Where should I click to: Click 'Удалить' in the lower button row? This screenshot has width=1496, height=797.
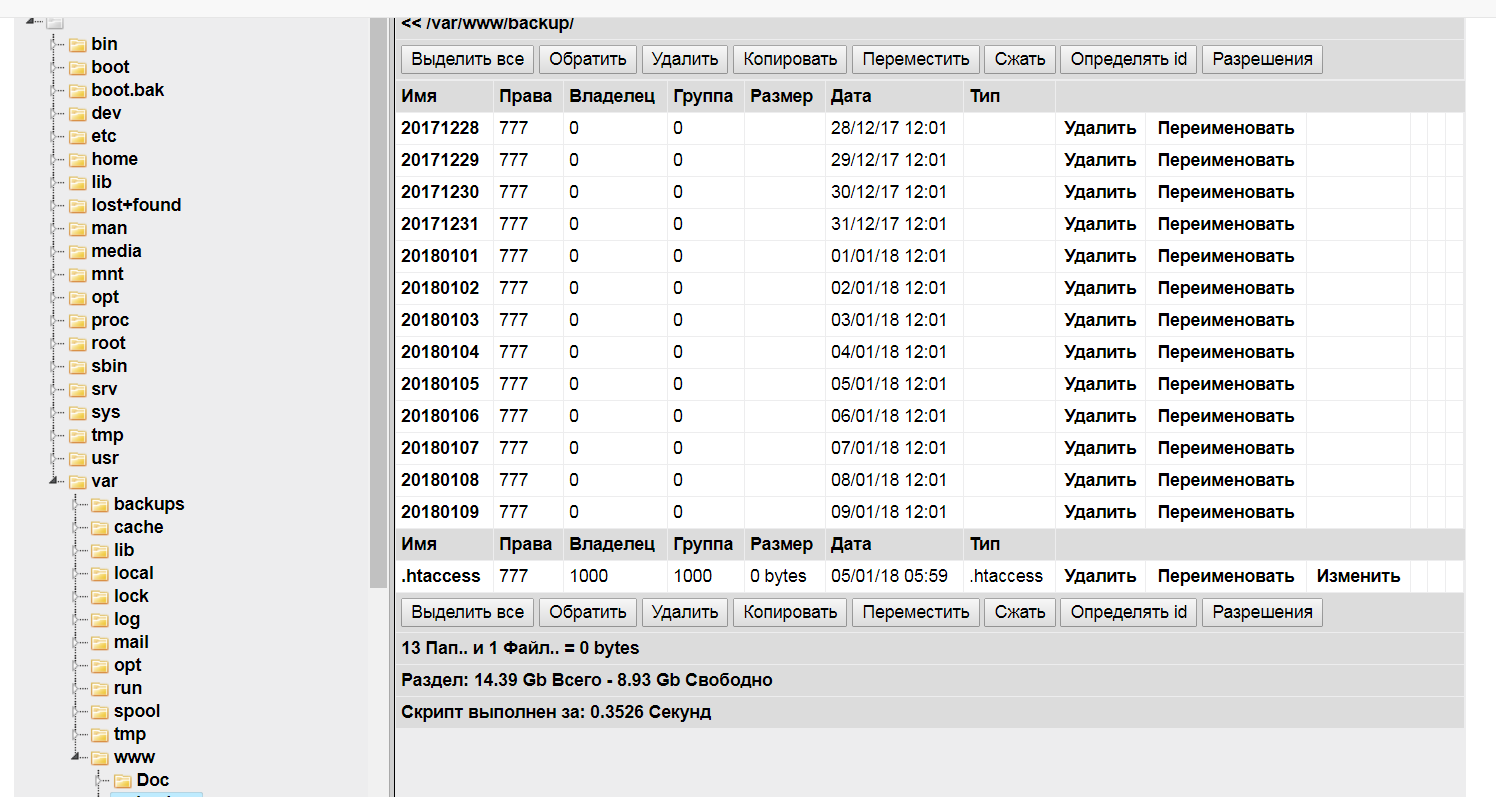(x=685, y=612)
